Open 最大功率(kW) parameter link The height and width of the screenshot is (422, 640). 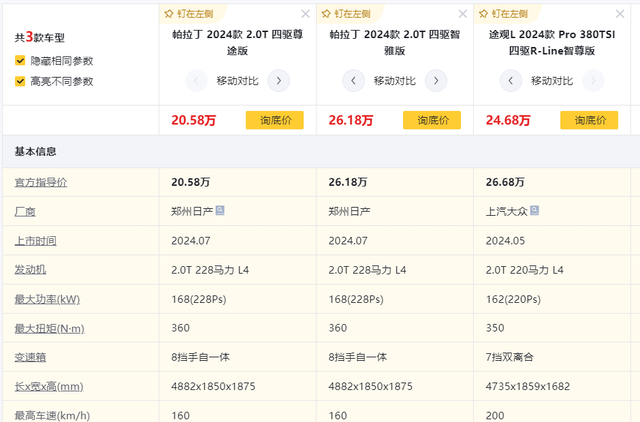coord(47,299)
